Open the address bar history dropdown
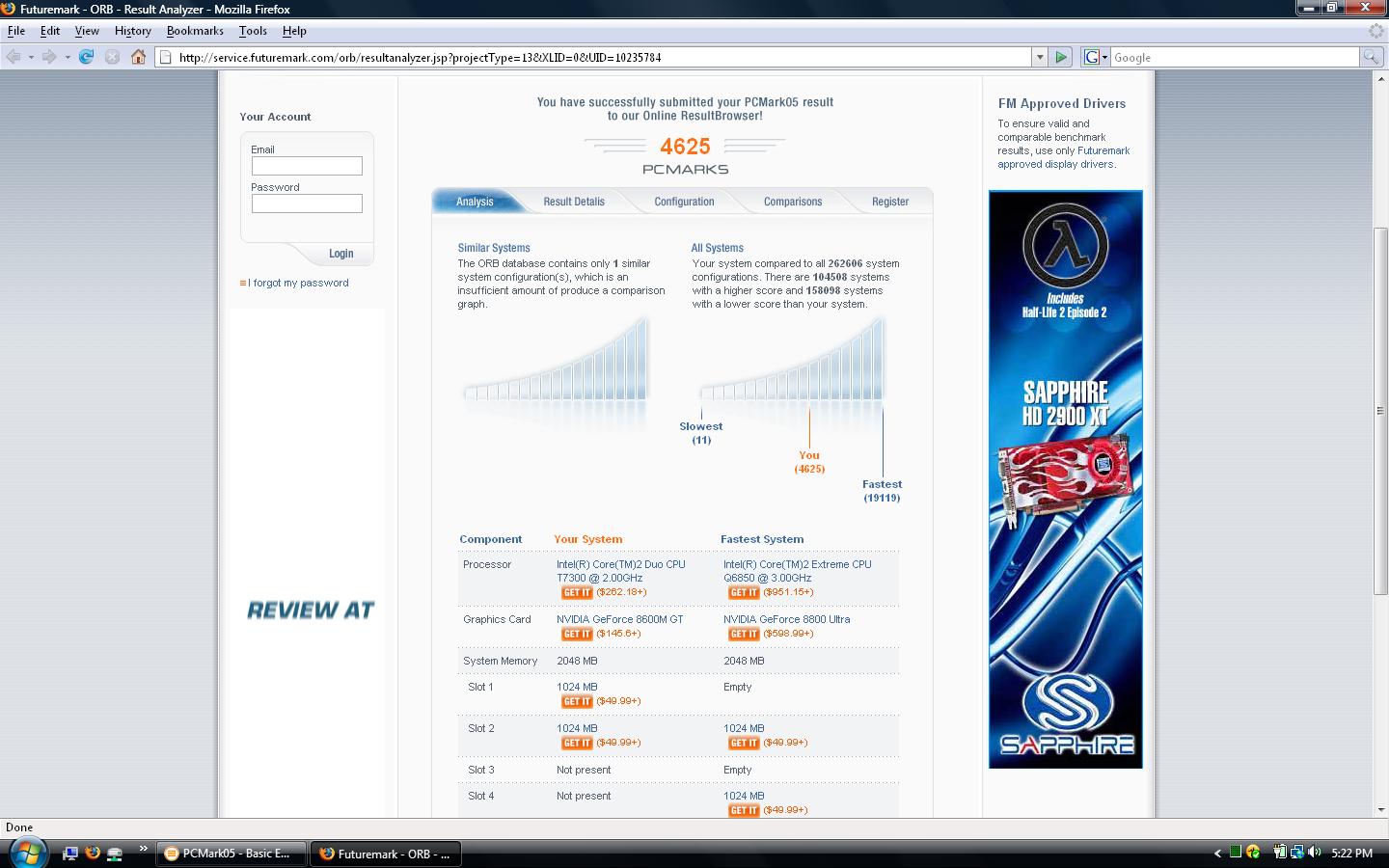 click(1040, 57)
